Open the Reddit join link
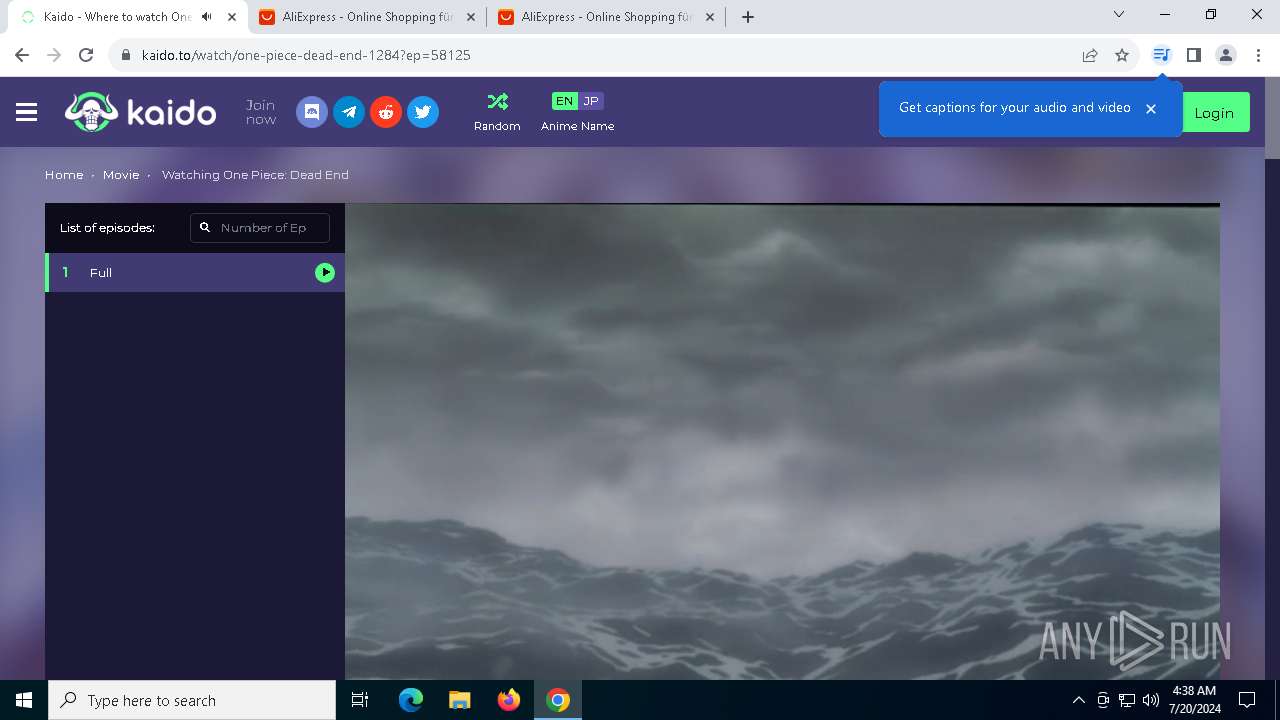The height and width of the screenshot is (720, 1280). (x=386, y=112)
